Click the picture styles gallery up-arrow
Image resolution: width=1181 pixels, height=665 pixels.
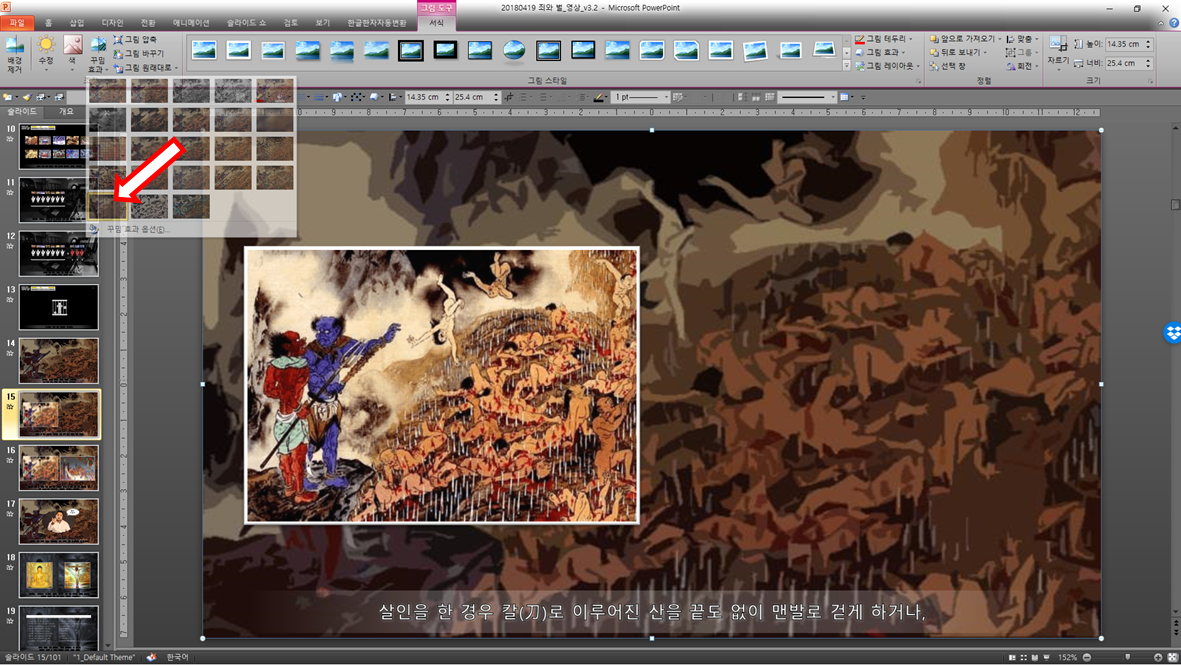847,42
